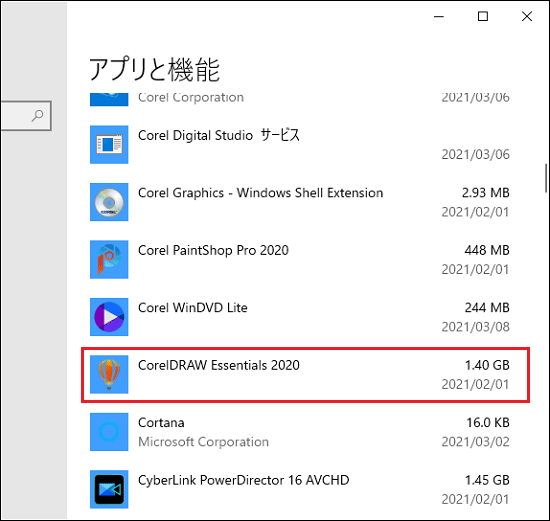Select Corel Graphics - Windows Shell Extension name
Screen dimensions: 550x521
pyautogui.click(x=260, y=193)
